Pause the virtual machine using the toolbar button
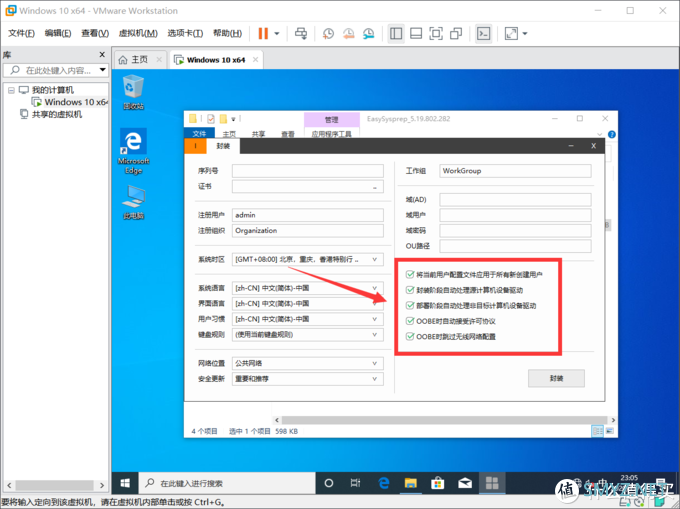This screenshot has width=680, height=509. coord(263,33)
